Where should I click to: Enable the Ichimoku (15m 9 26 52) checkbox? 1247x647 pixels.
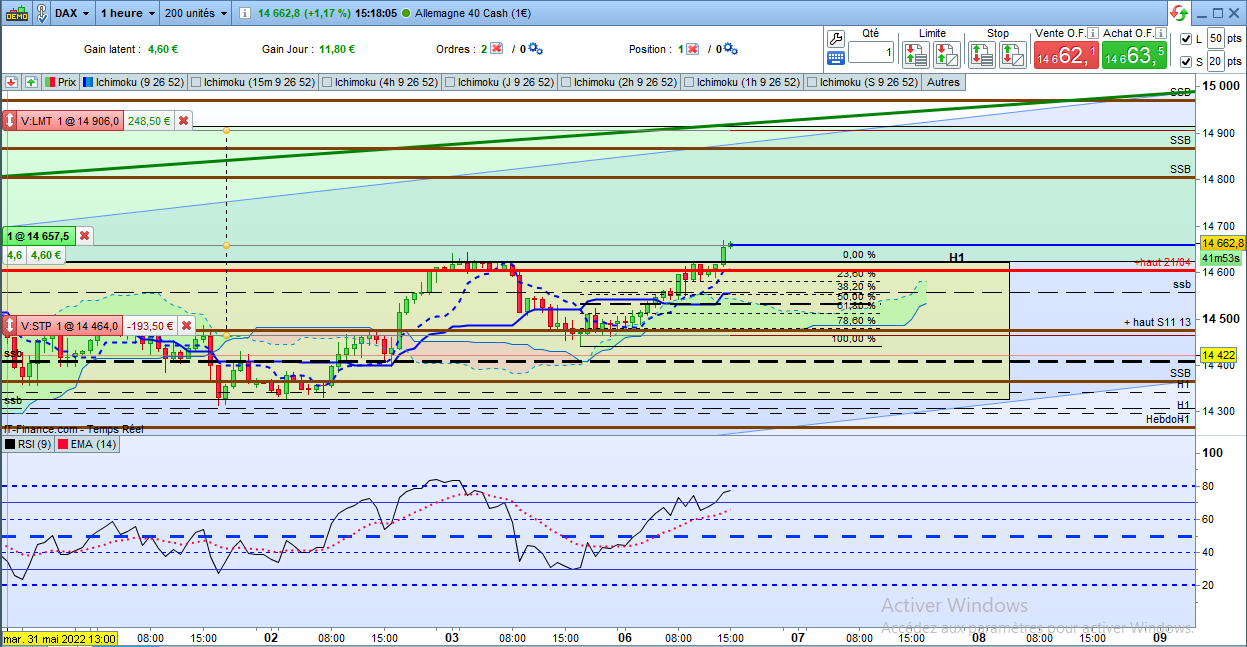(197, 82)
